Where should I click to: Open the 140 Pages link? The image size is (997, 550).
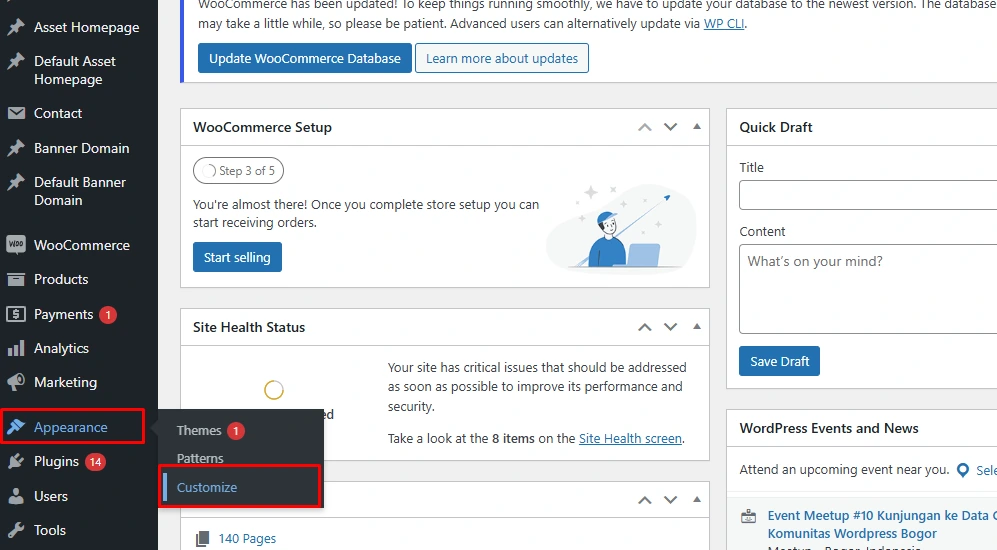pyautogui.click(x=247, y=539)
